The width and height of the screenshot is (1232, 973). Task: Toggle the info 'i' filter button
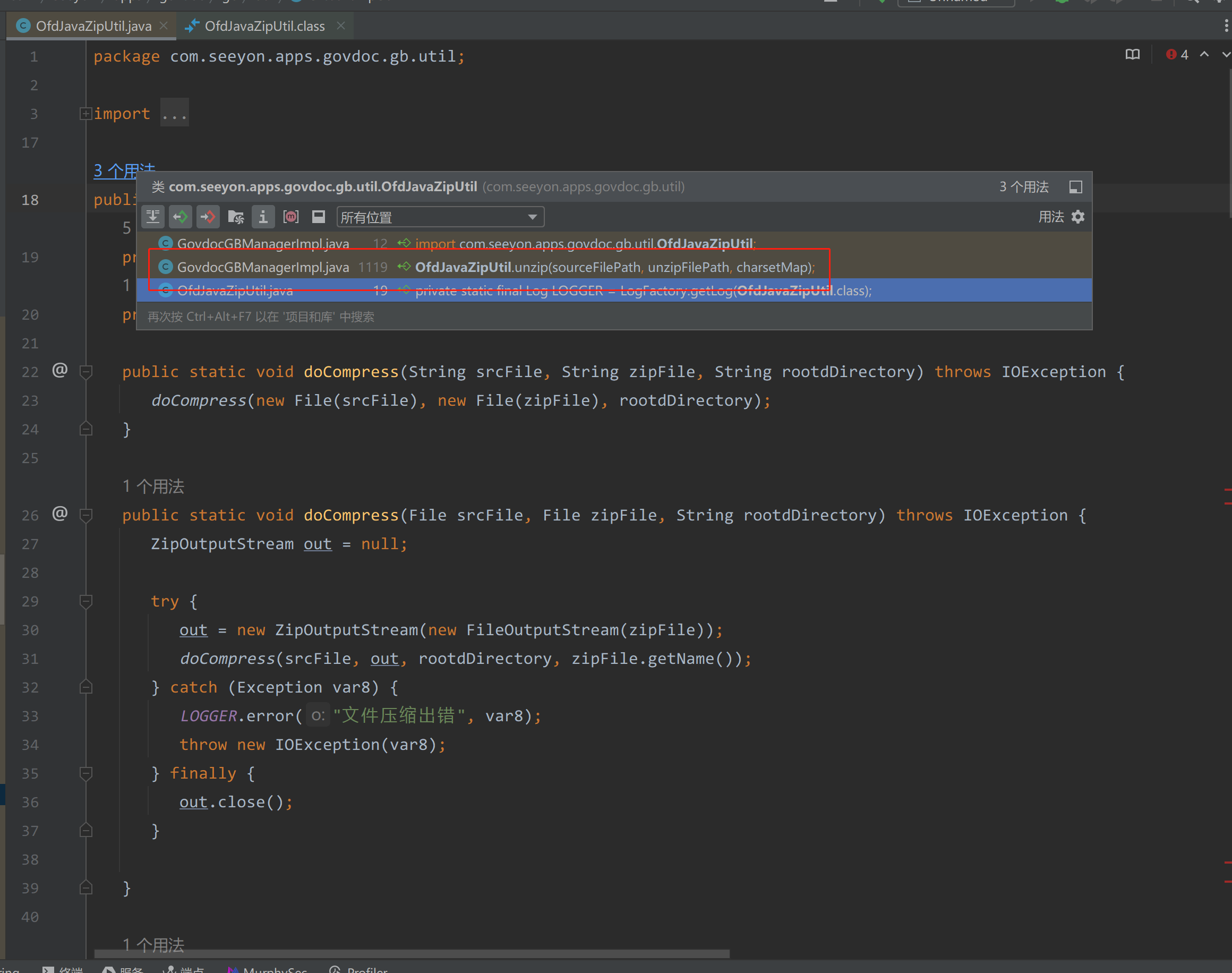point(262,217)
